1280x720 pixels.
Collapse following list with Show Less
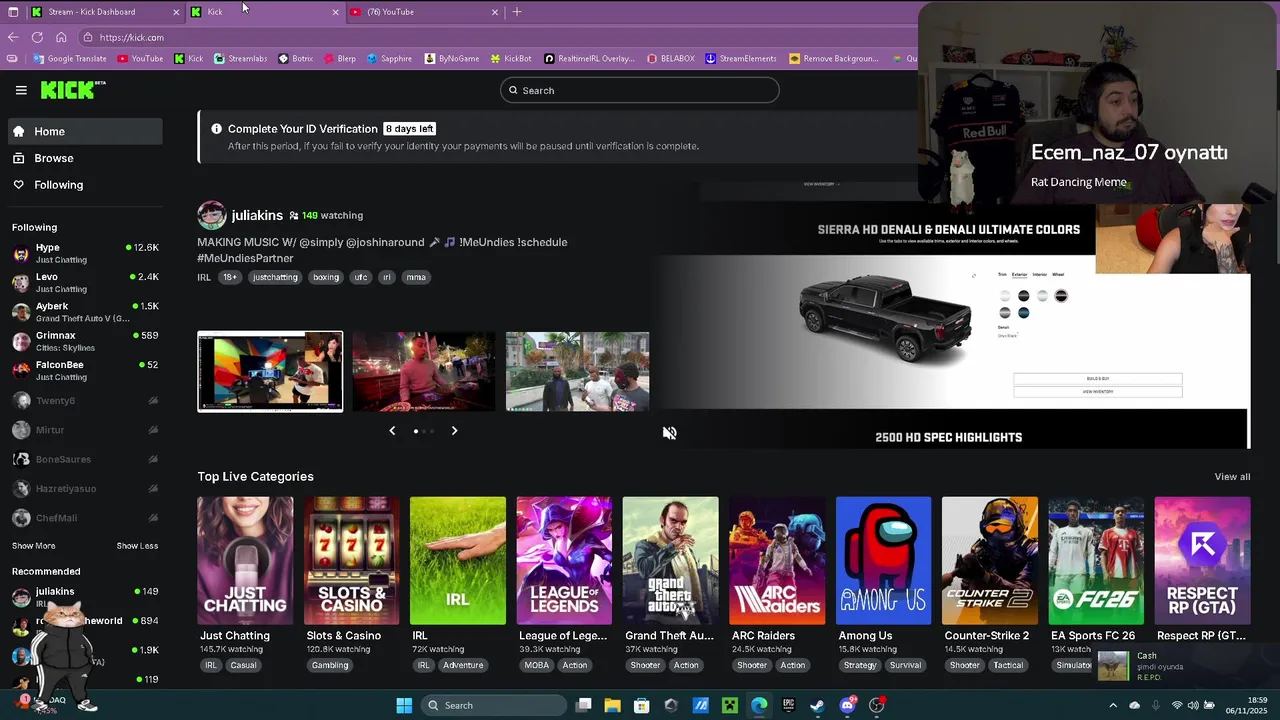(x=137, y=546)
